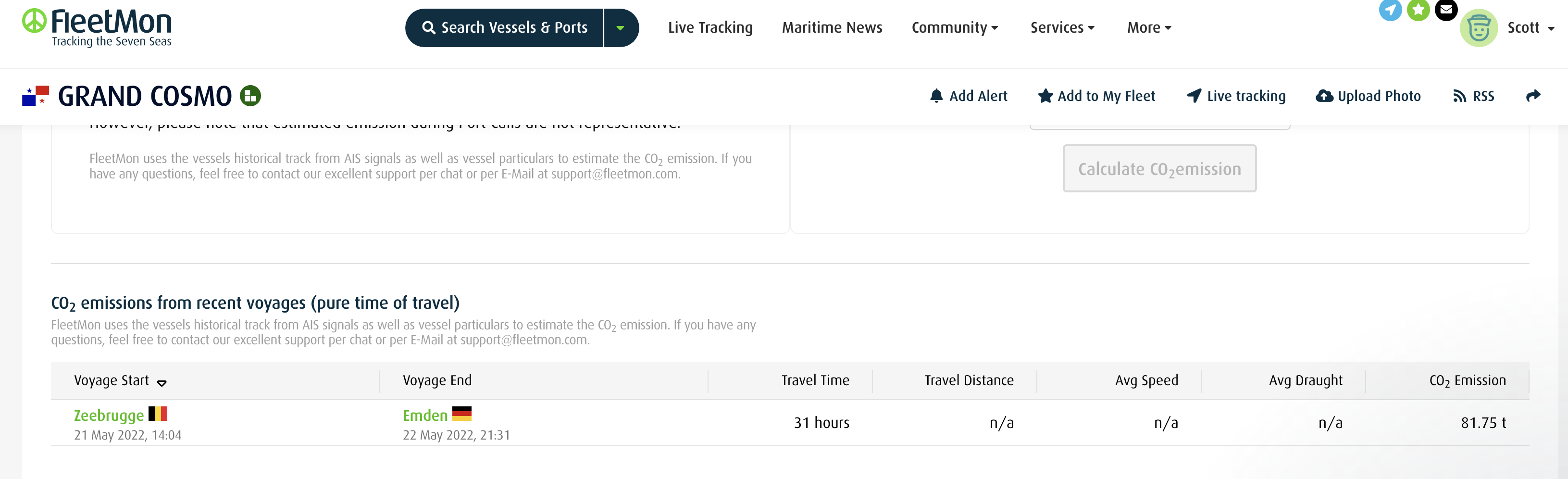The image size is (1568, 479).
Task: Open the Community dropdown menu
Action: [x=955, y=28]
